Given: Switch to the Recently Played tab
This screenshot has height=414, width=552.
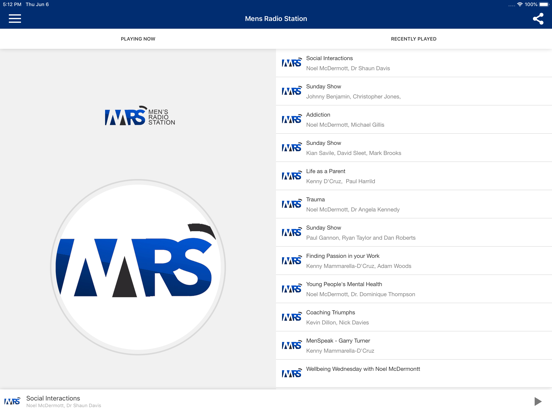Looking at the screenshot, I should pyautogui.click(x=414, y=39).
